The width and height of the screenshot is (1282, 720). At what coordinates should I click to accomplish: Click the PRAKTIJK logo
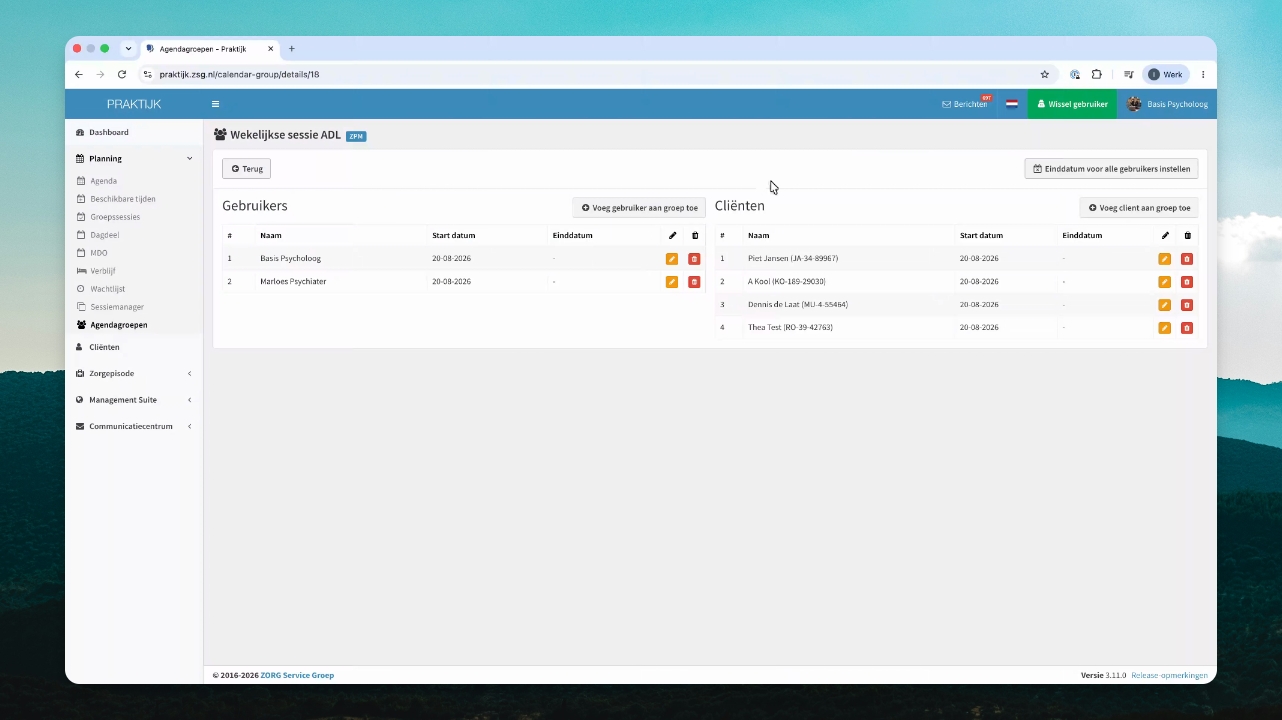point(134,104)
